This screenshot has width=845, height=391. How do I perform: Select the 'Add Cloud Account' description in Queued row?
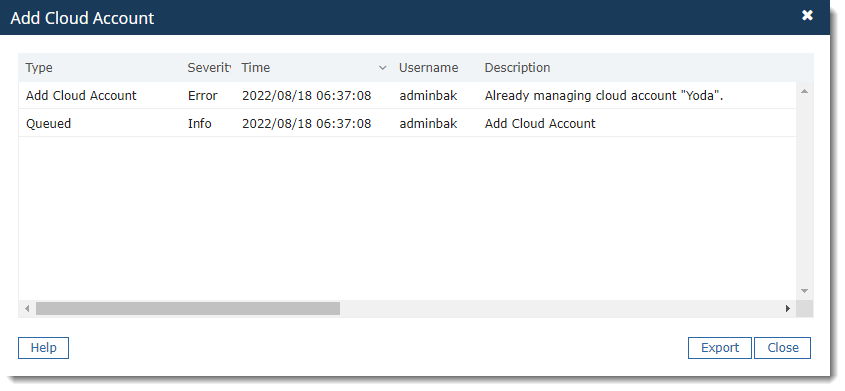point(540,124)
